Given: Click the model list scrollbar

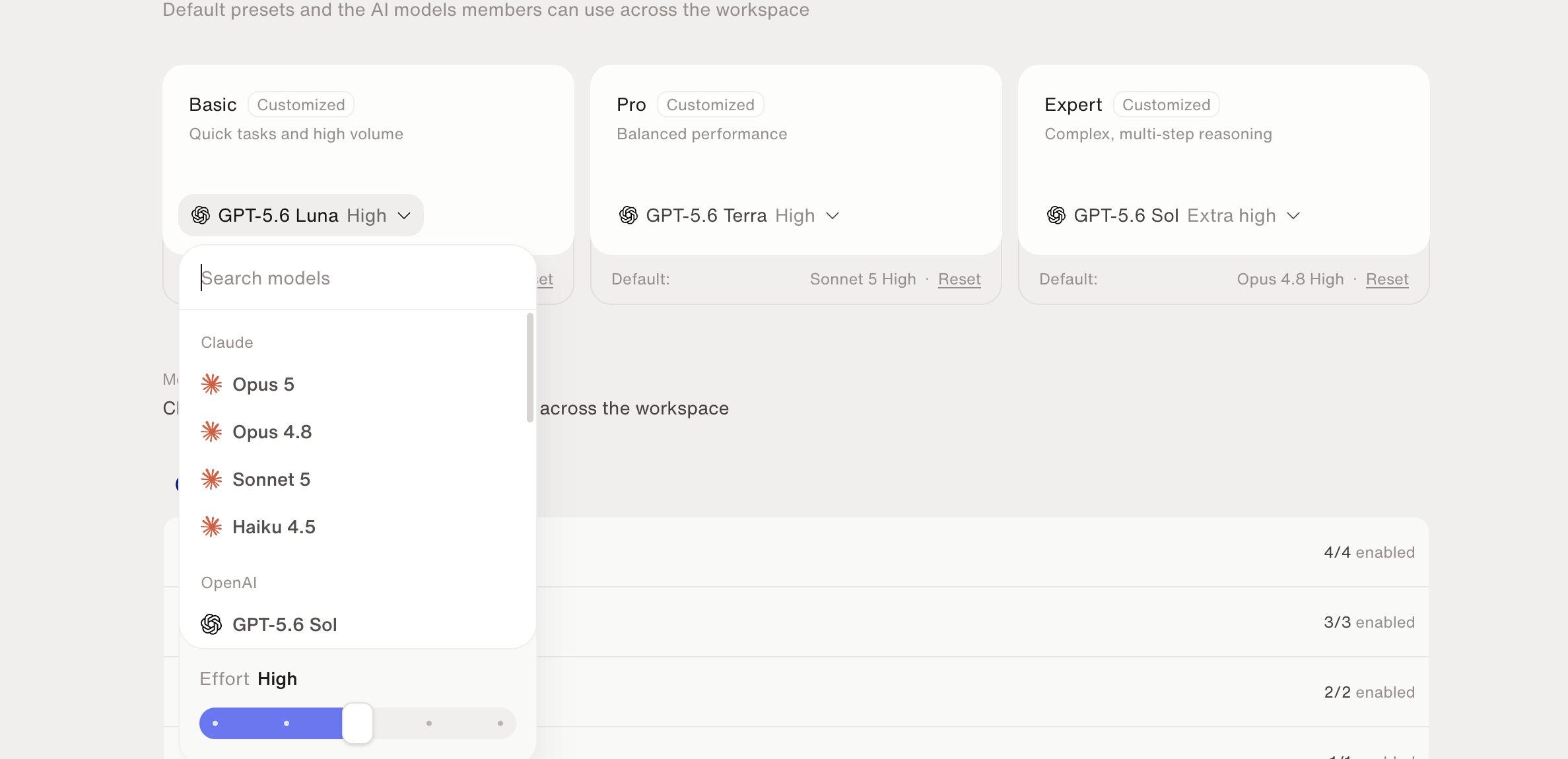Looking at the screenshot, I should [x=530, y=368].
